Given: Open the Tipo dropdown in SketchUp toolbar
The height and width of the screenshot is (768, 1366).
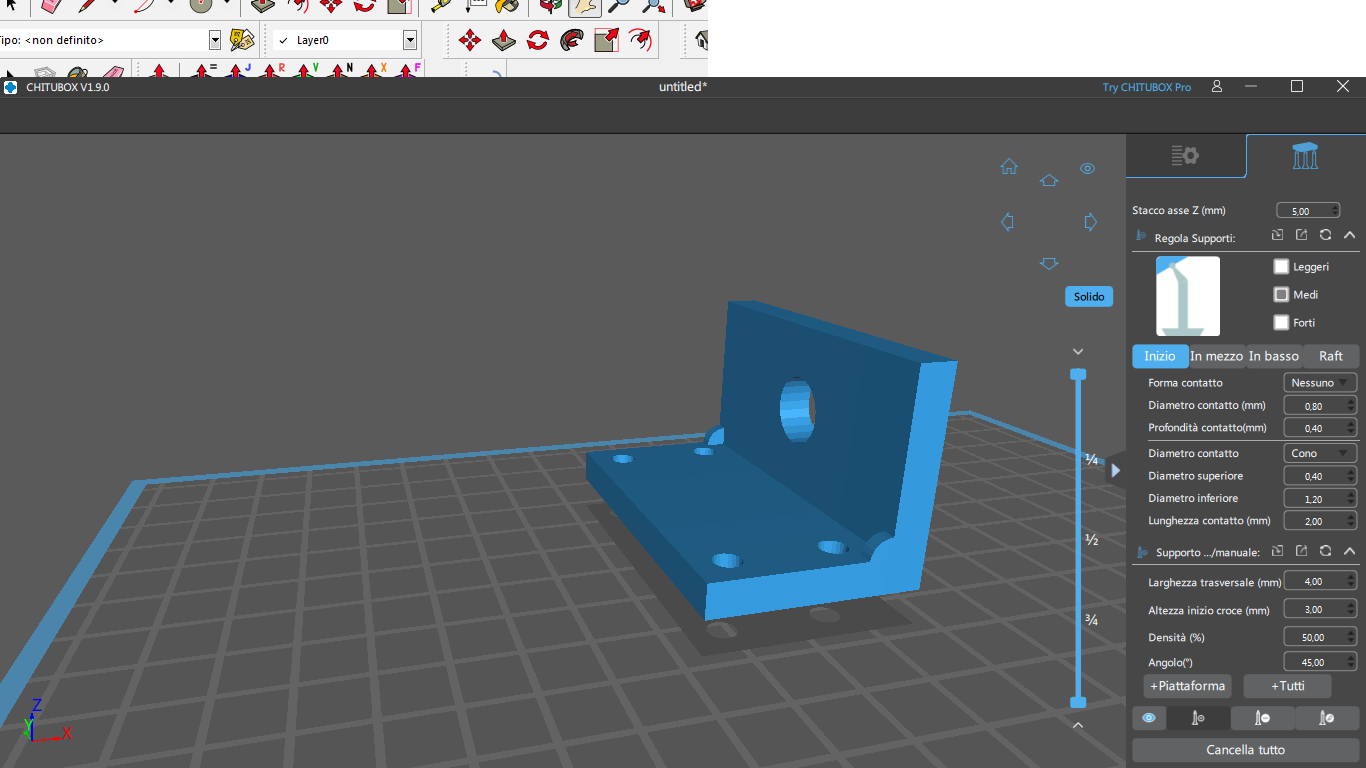Looking at the screenshot, I should (215, 40).
